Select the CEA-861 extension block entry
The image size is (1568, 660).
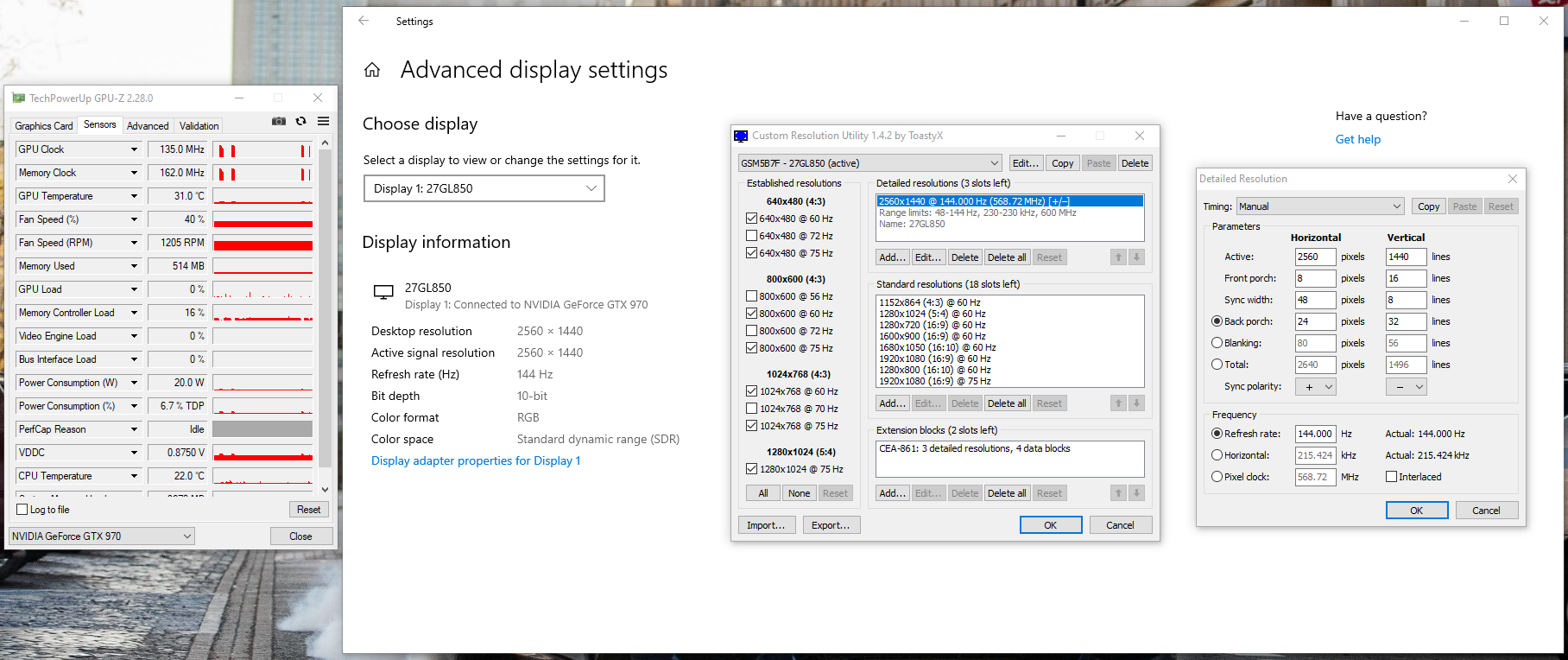[x=1009, y=449]
